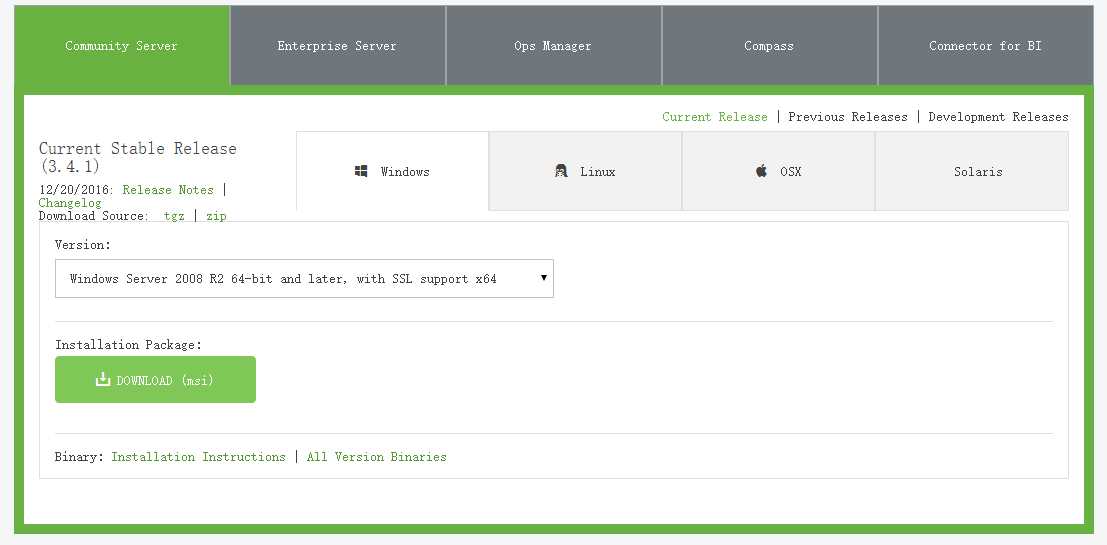The image size is (1107, 545).
Task: Click the Apple logo icon
Action: coord(761,171)
